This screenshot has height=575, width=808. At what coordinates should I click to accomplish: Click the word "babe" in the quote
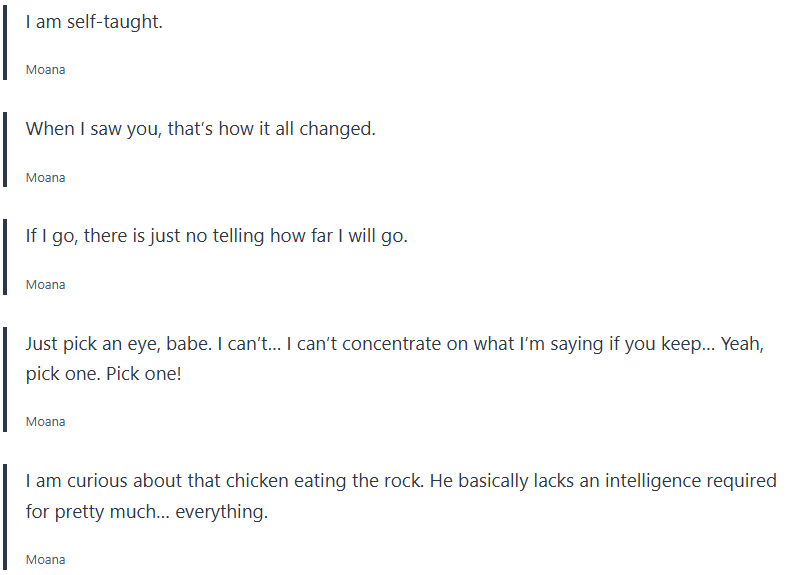[x=183, y=344]
